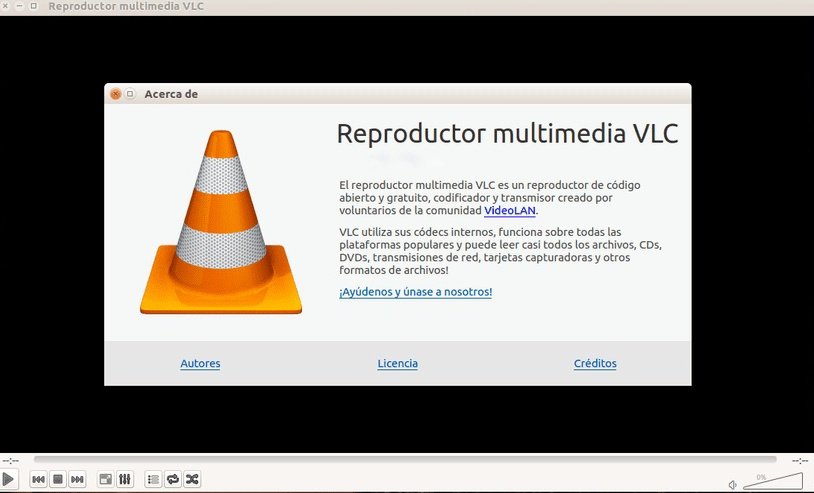Image resolution: width=814 pixels, height=493 pixels.
Task: Close the Acerca de dialog
Action: coord(115,94)
